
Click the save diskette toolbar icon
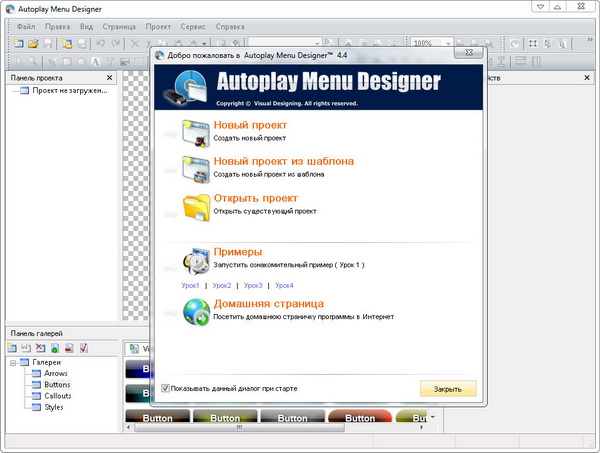coord(48,43)
